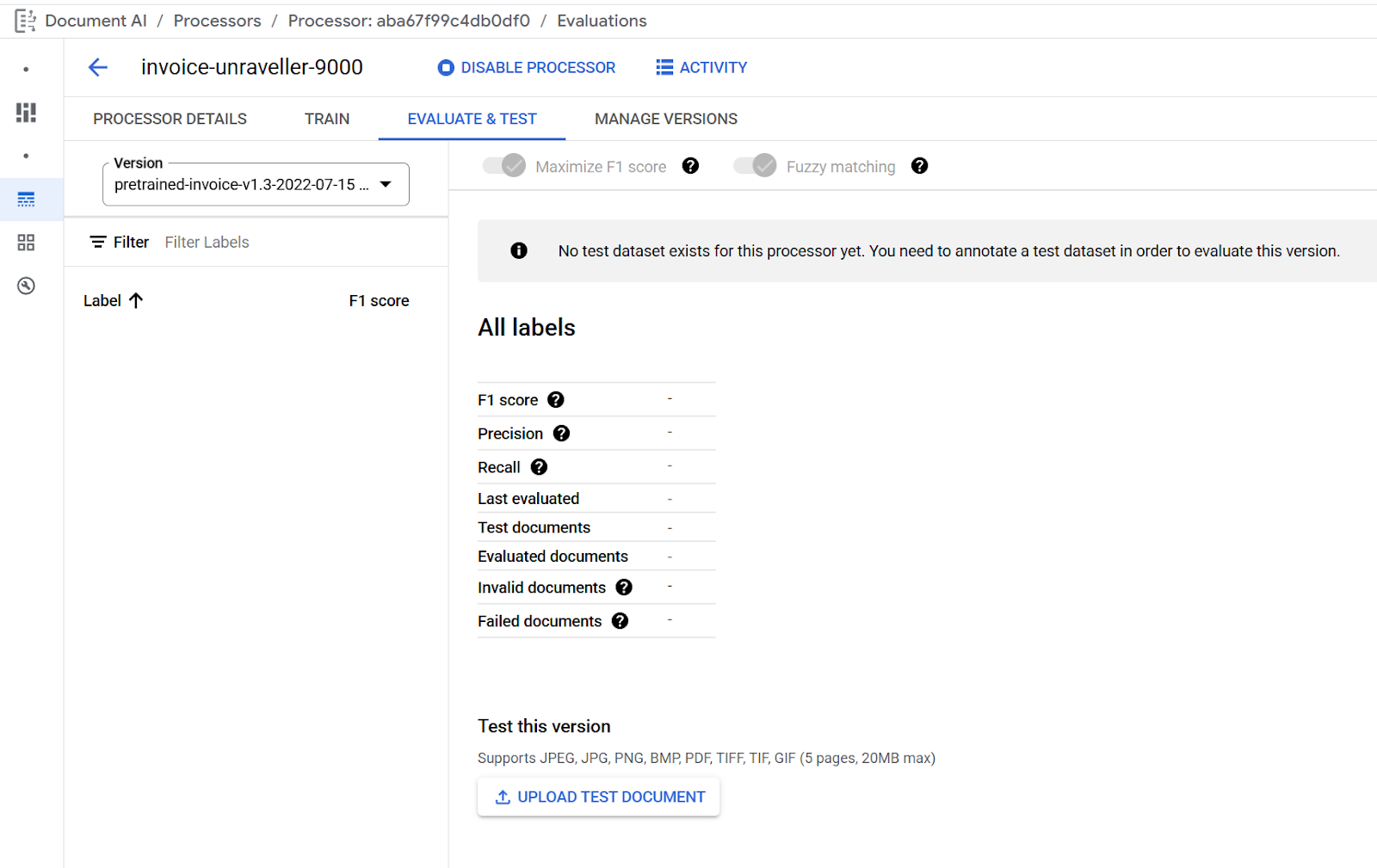Toggle the Fuzzy matching switch
1377x868 pixels.
coord(755,166)
